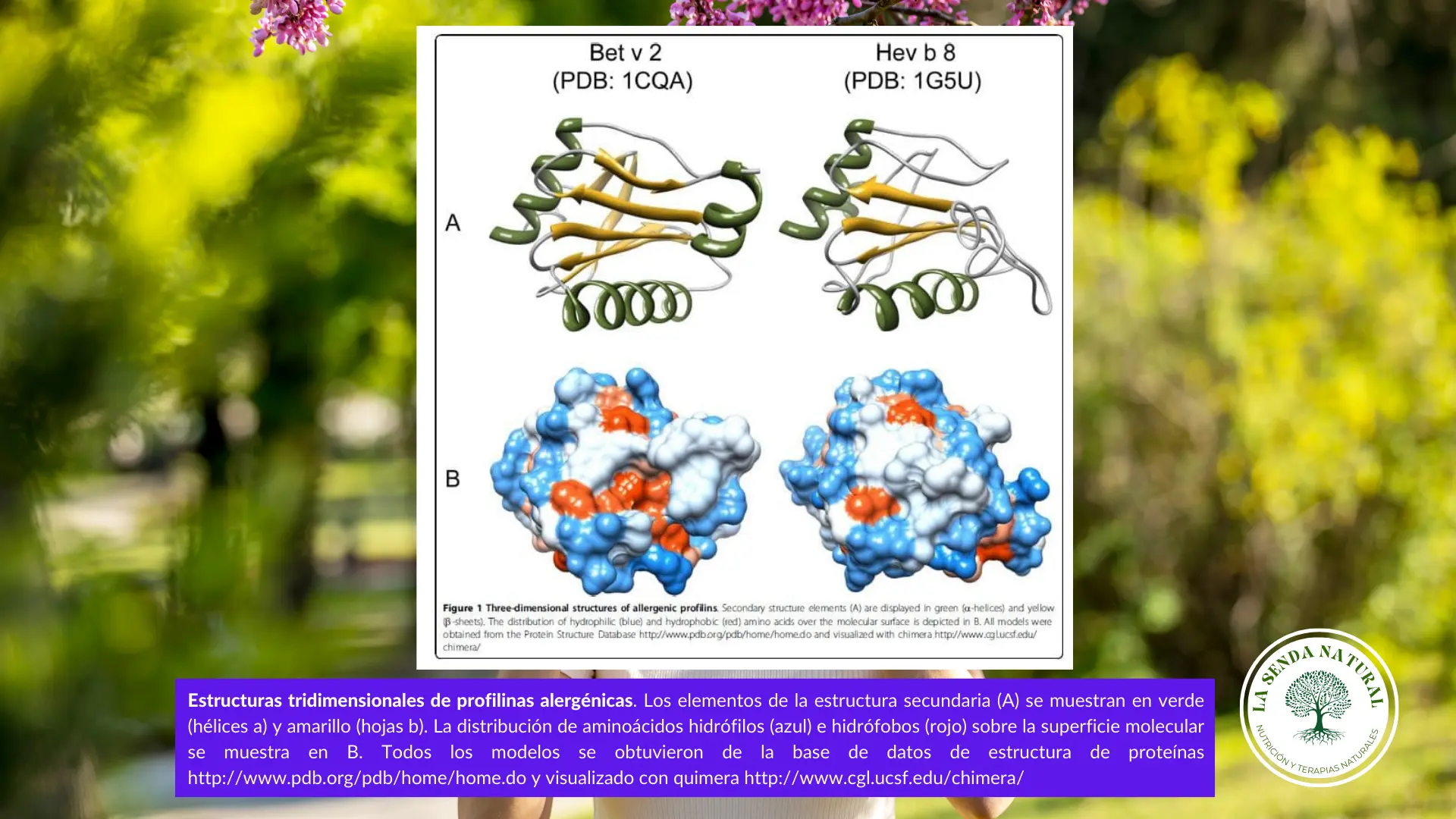Click the PDB: 1G5U label
Screen dimensions: 1456x819
pyautogui.click(x=912, y=81)
